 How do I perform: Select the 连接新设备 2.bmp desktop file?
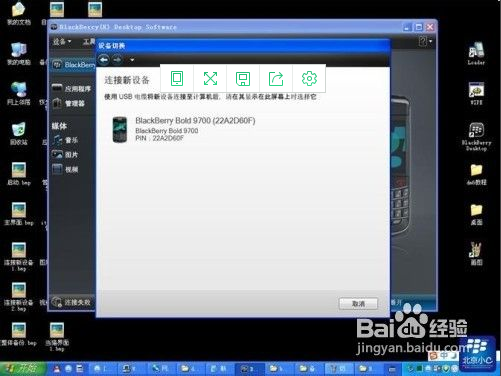coord(19,297)
